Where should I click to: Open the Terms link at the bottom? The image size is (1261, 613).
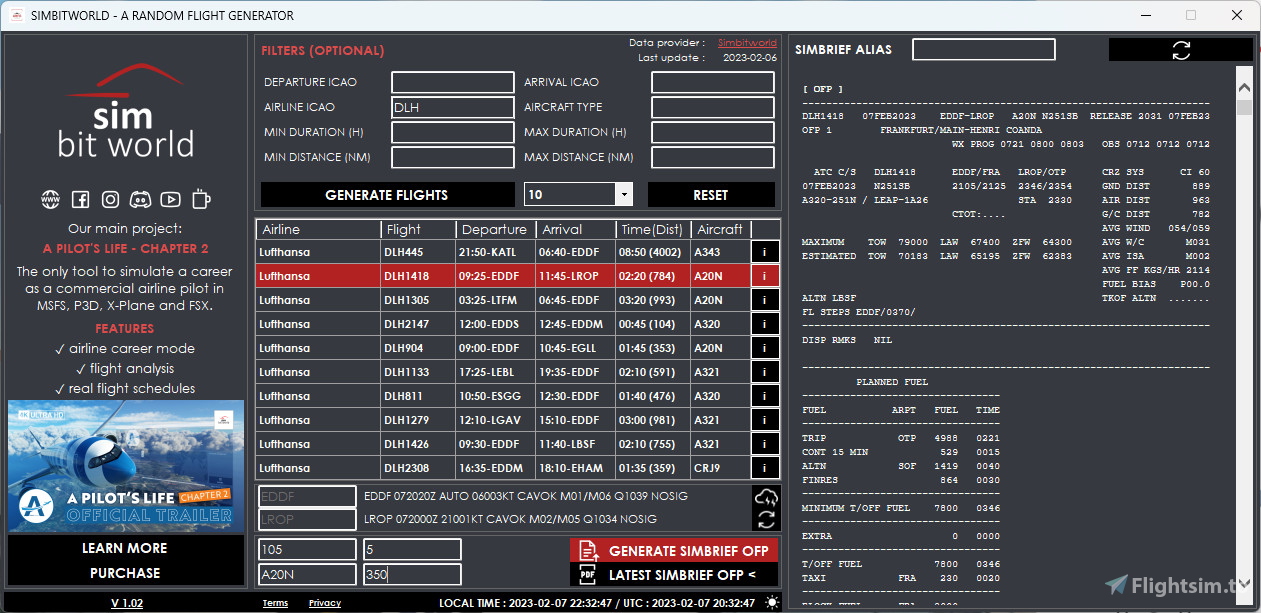click(x=275, y=602)
